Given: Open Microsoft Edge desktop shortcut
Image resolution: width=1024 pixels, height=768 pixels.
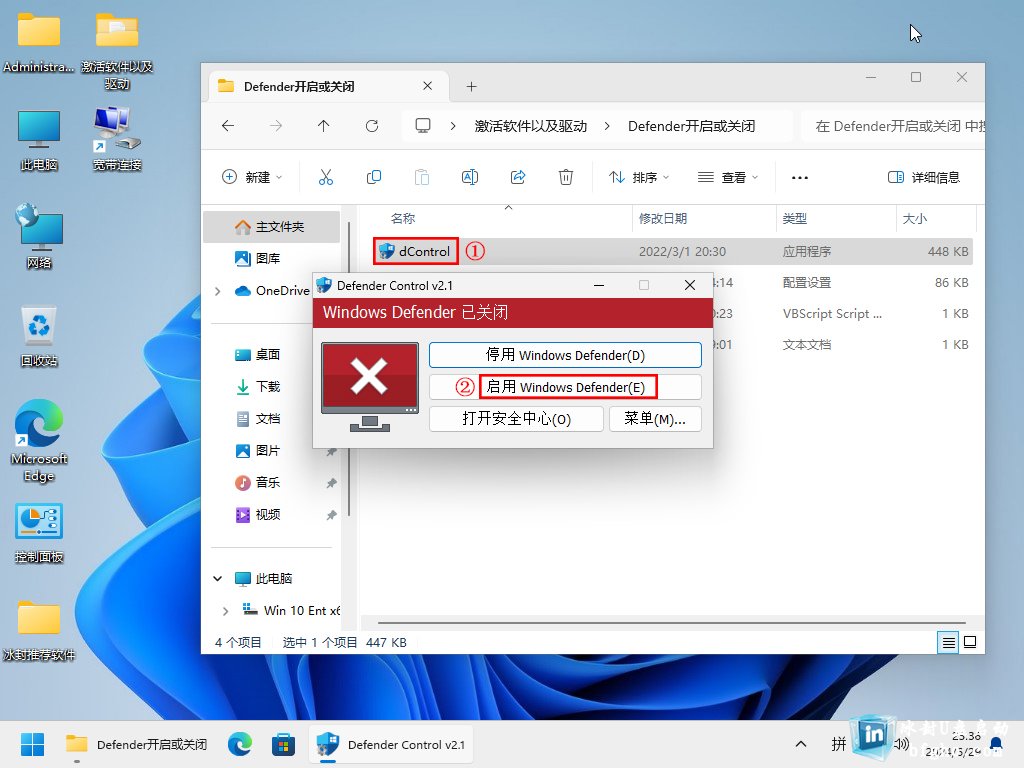Looking at the screenshot, I should pos(39,441).
